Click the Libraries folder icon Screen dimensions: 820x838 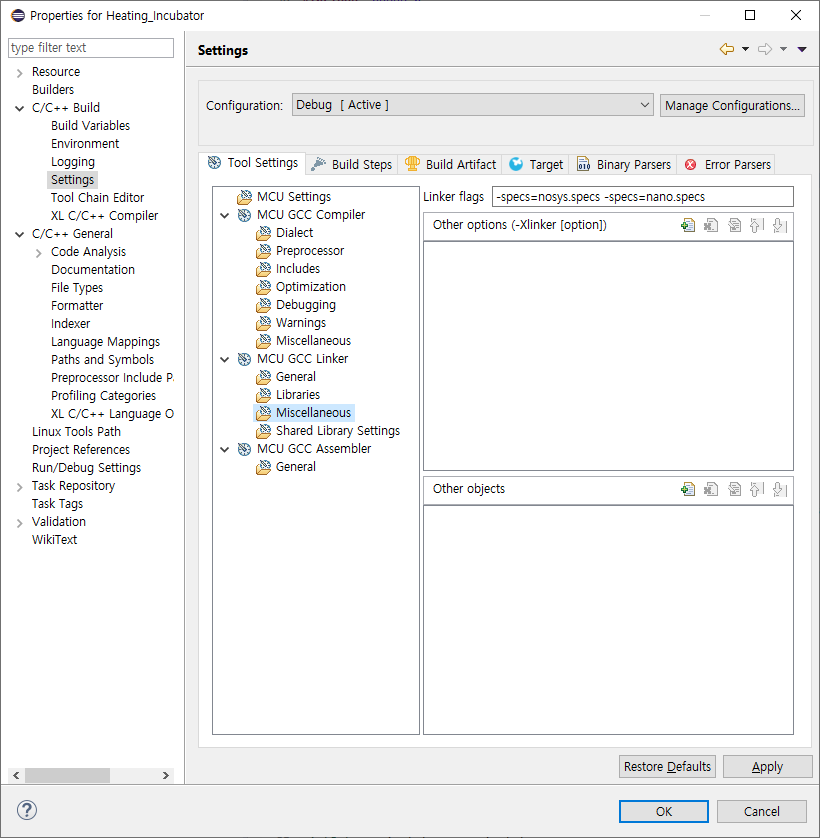pos(264,395)
